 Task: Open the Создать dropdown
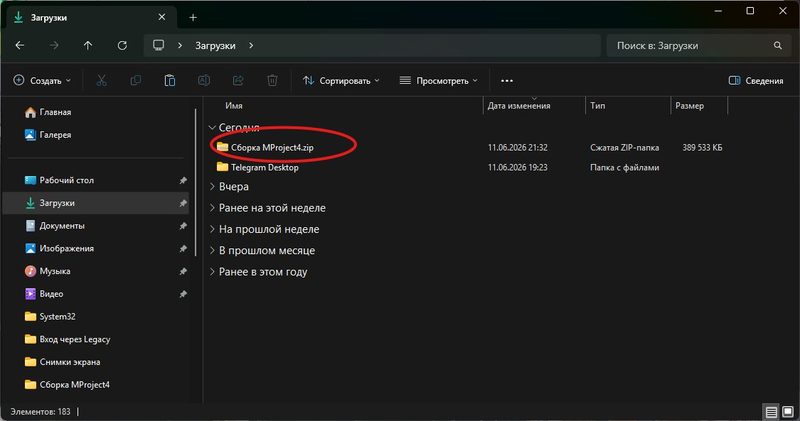(x=42, y=81)
